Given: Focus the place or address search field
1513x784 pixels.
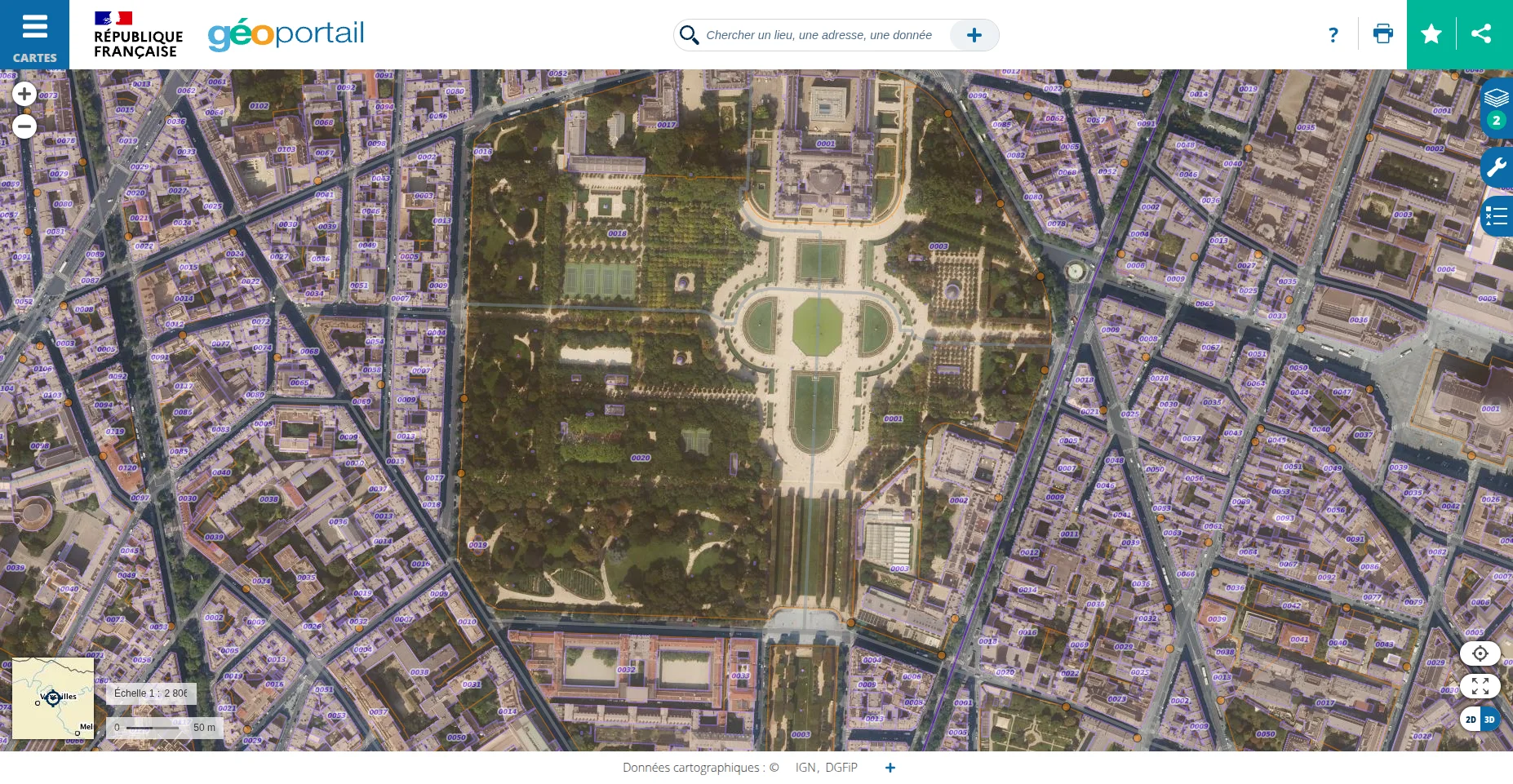Looking at the screenshot, I should click(819, 35).
